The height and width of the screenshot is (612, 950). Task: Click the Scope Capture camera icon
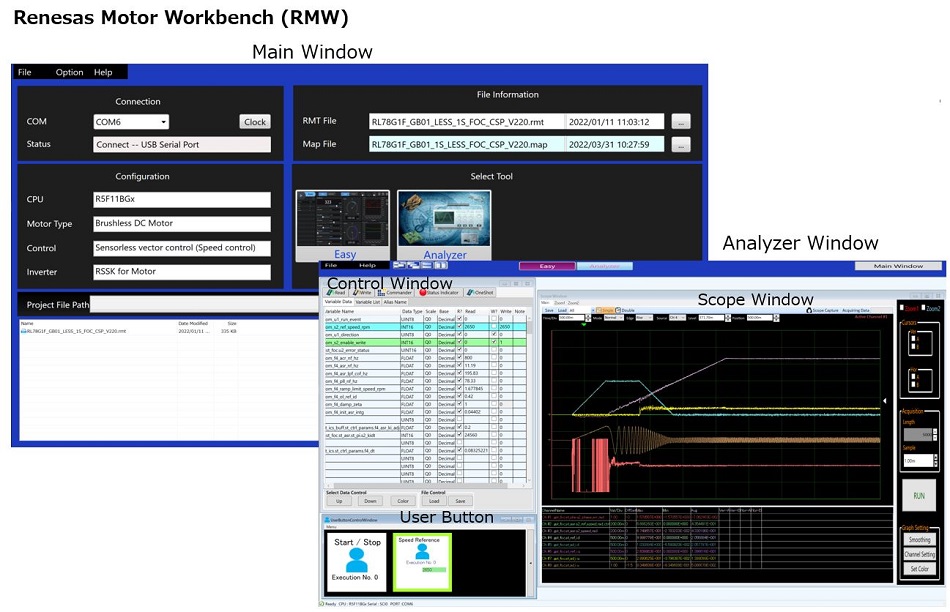pyautogui.click(x=809, y=310)
